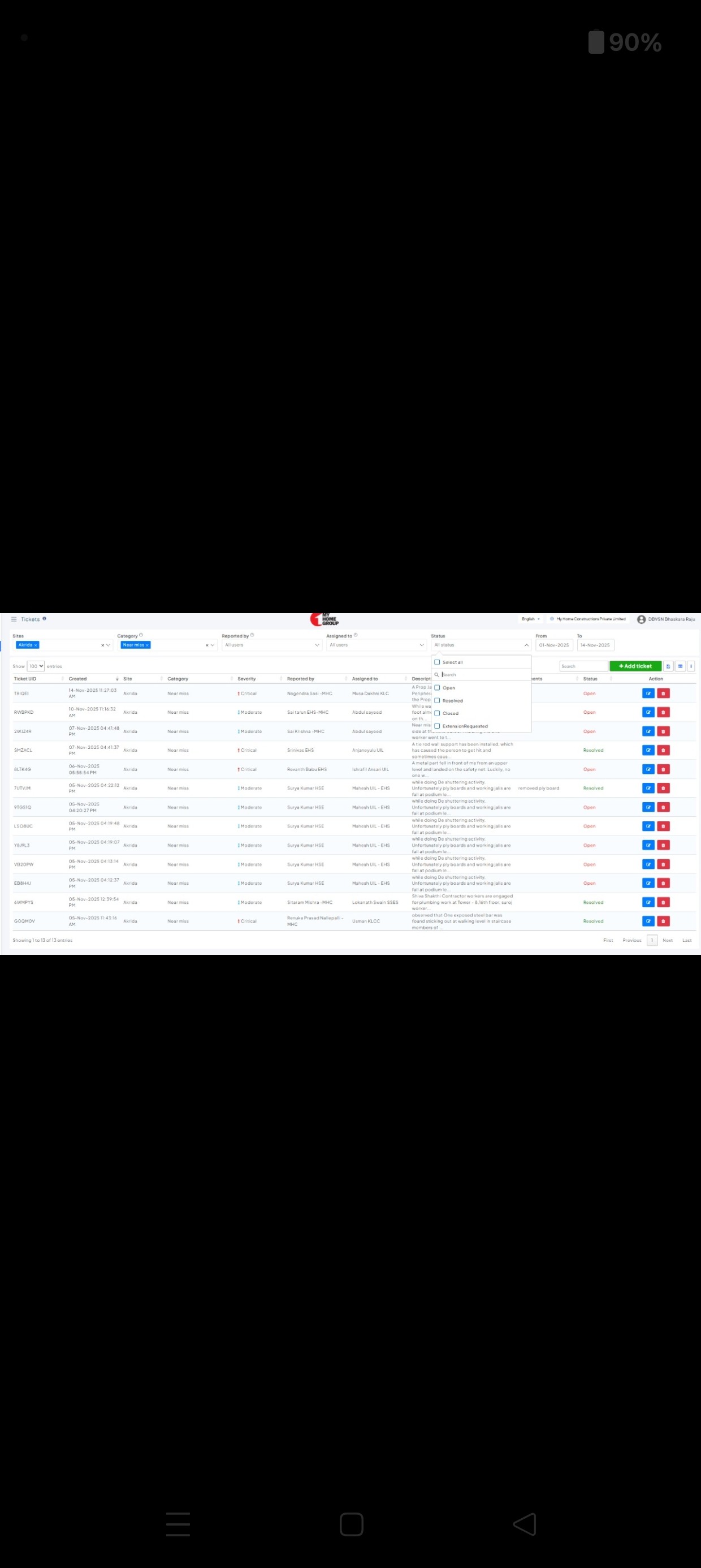Tick the Resolved status checkbox
The image size is (701, 1568).
[x=437, y=701]
